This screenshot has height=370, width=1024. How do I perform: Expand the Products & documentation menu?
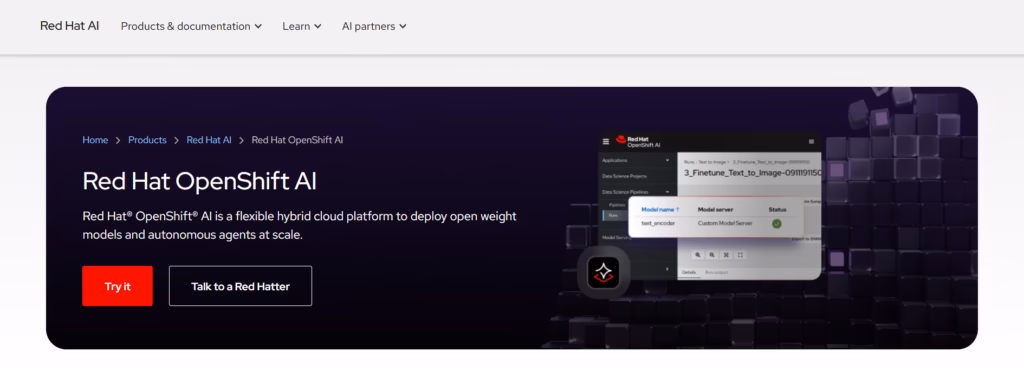(191, 26)
